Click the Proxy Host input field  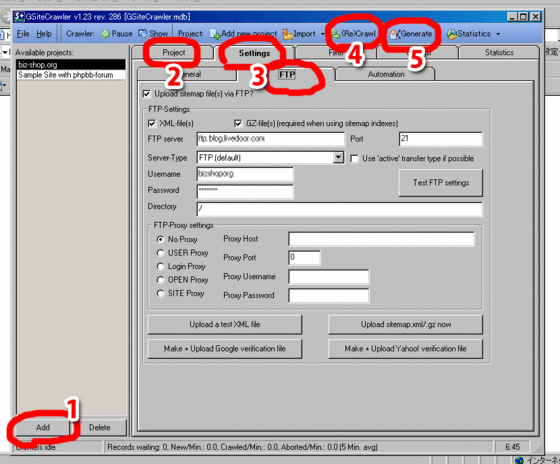coord(381,239)
